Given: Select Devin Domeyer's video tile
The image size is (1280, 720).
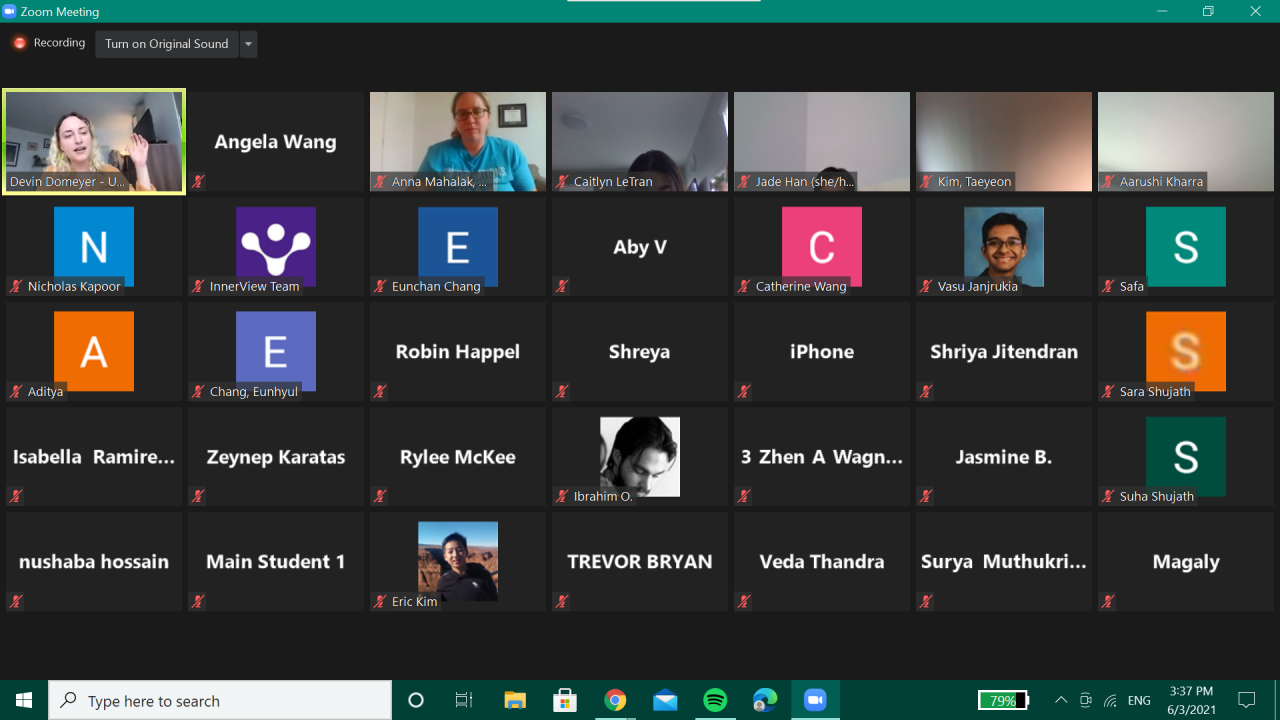Looking at the screenshot, I should (x=94, y=141).
